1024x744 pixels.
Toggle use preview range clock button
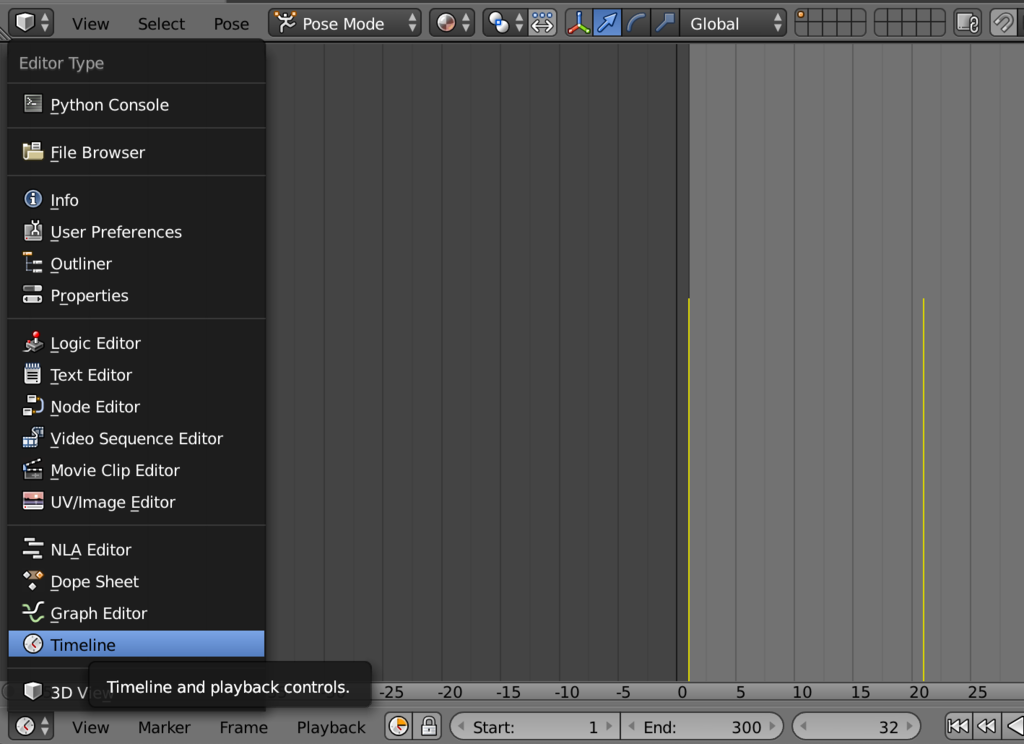coord(398,726)
